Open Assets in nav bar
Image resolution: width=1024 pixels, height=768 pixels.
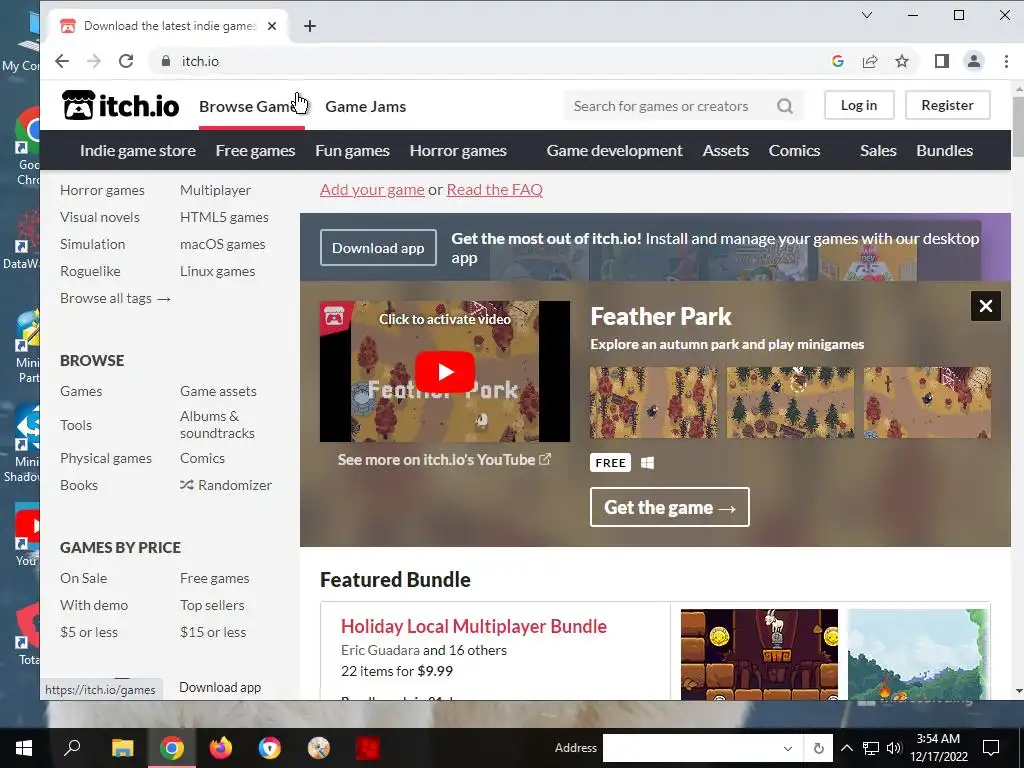click(726, 151)
